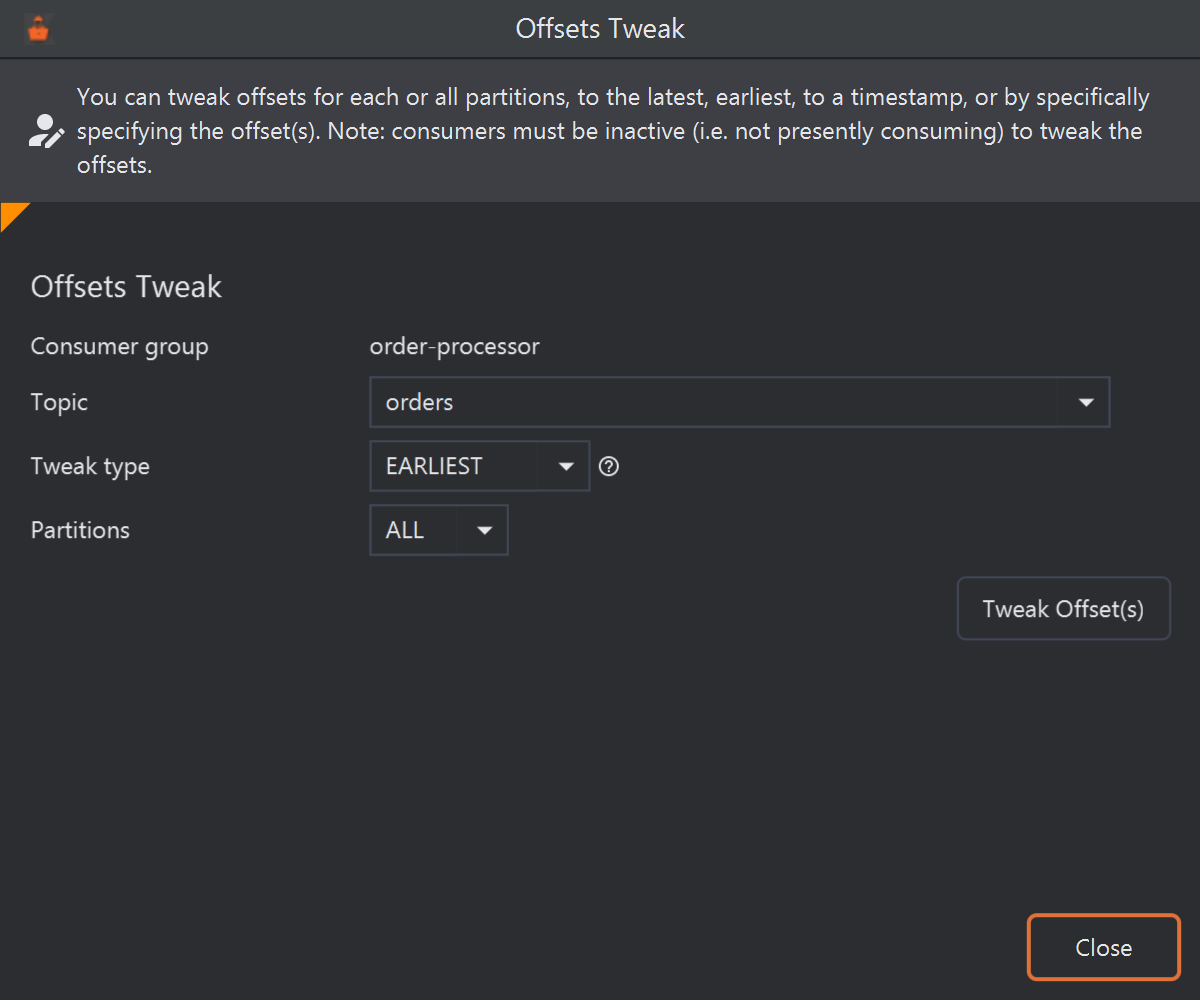Click the Consumer group label
This screenshot has height=1000, width=1200.
click(120, 347)
